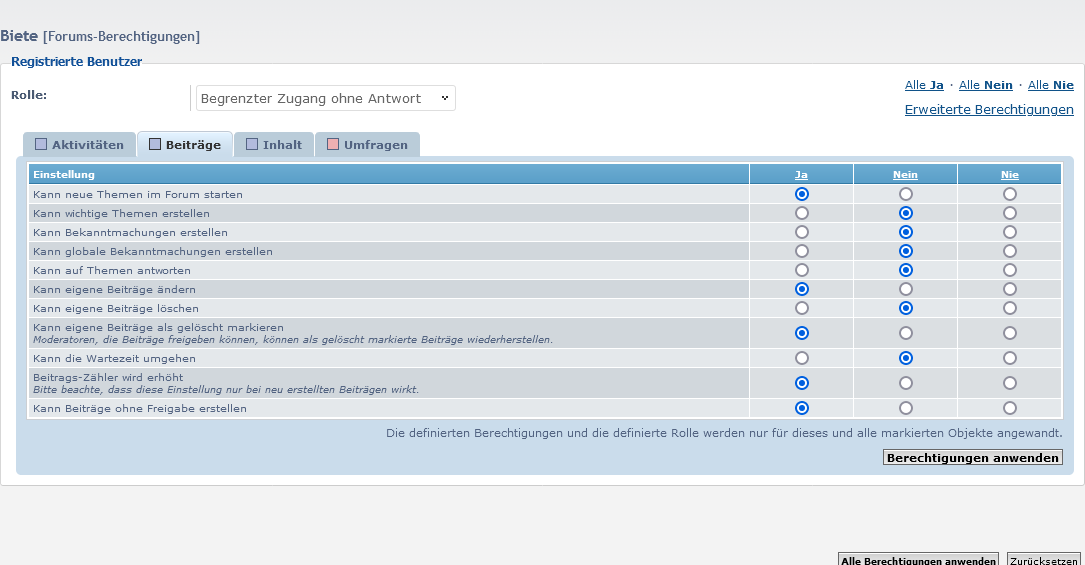This screenshot has height=565, width=1085.
Task: Set 'Kann eigene Beiträge löschen' to Ja
Action: click(x=801, y=308)
